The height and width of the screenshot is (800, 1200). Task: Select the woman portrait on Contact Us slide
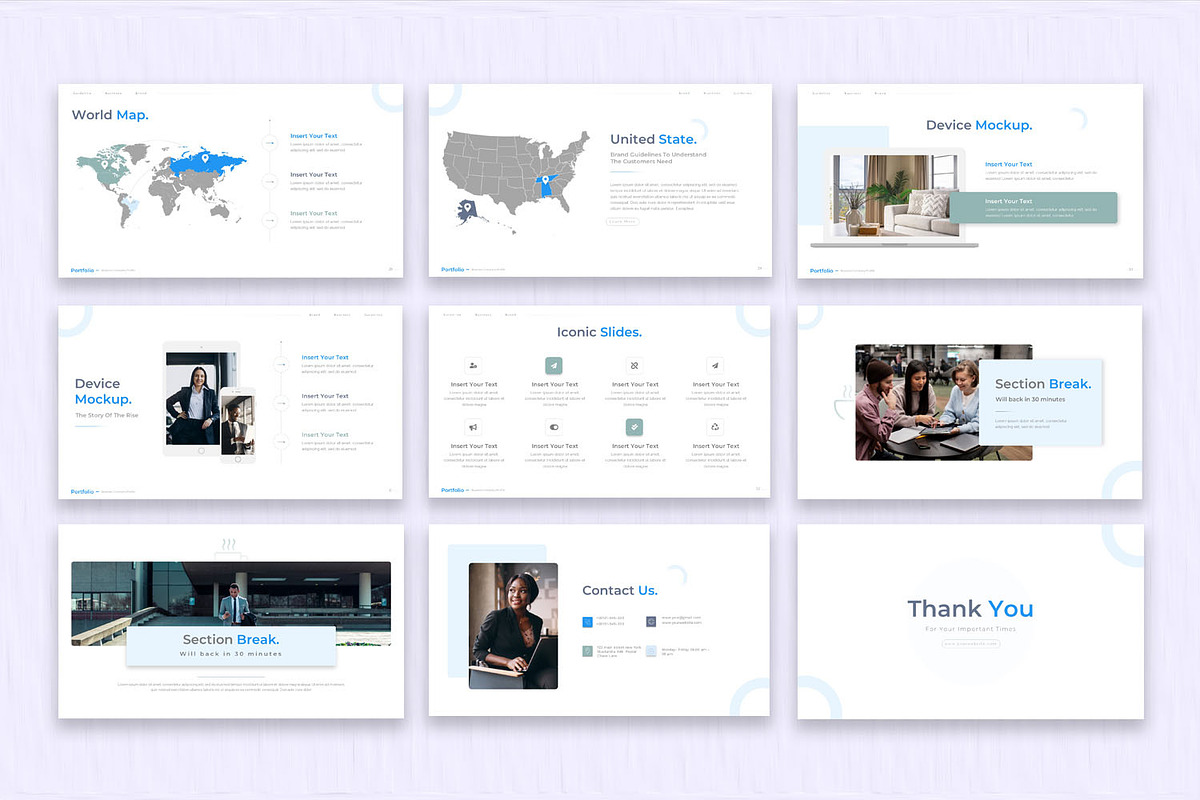tap(513, 626)
